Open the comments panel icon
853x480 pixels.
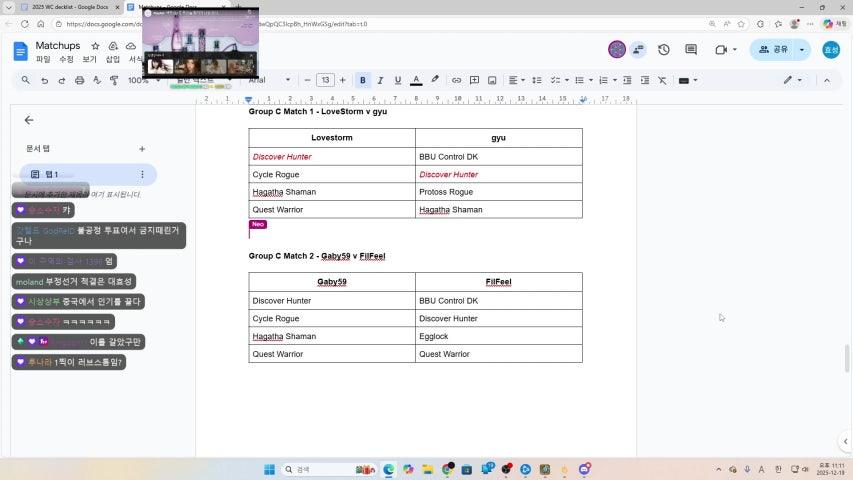[691, 49]
